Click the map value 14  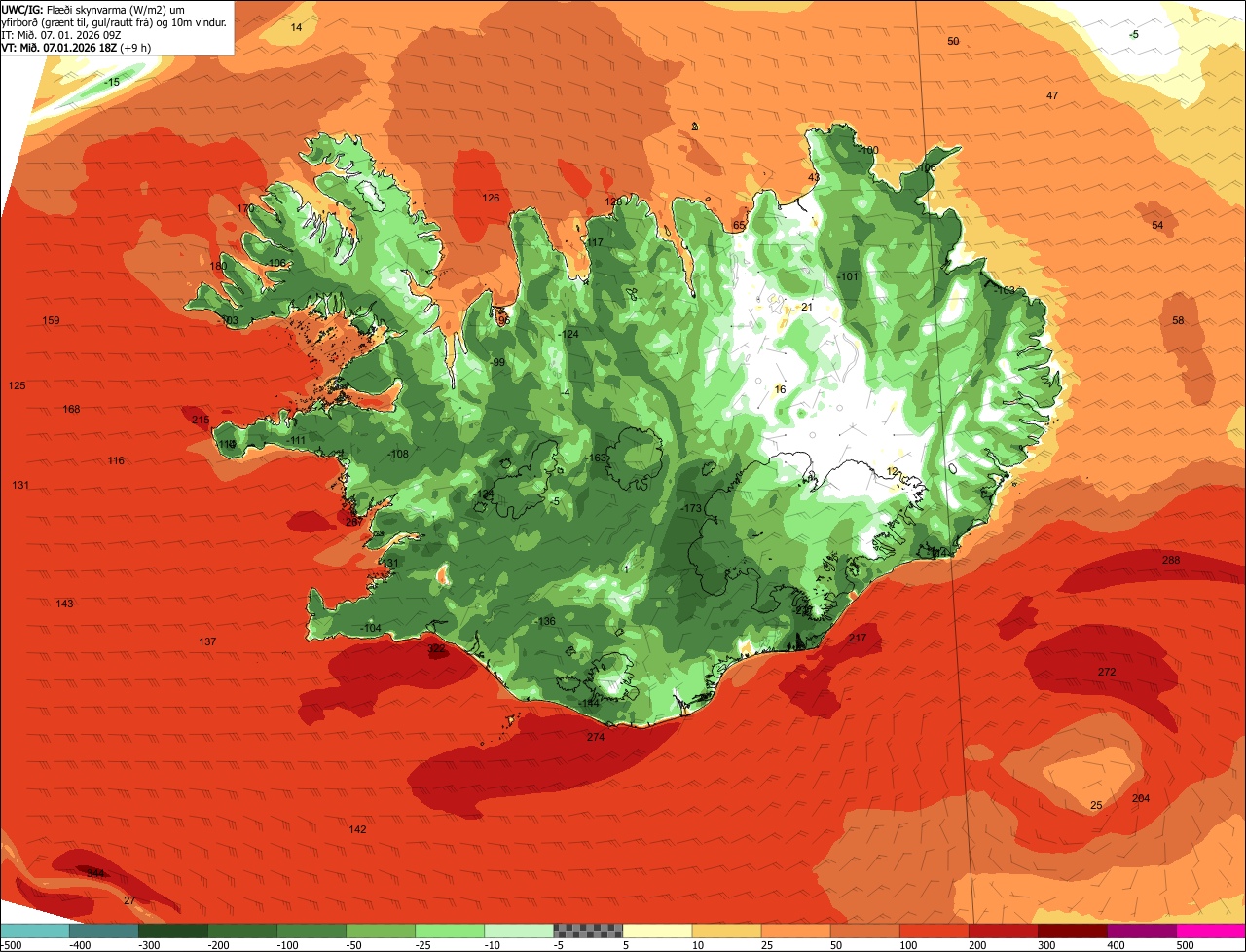[296, 28]
